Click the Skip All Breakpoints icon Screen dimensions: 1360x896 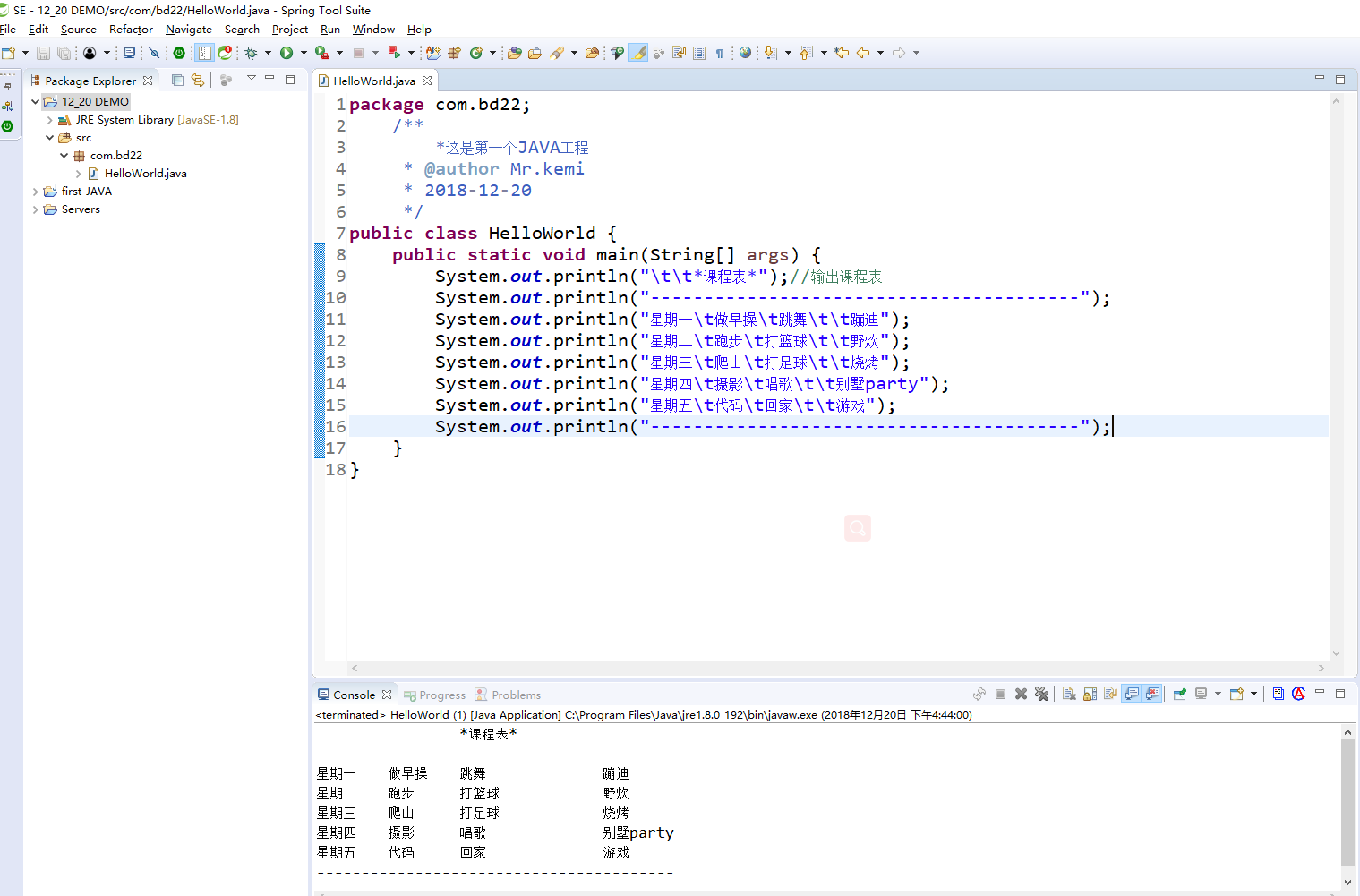154,53
